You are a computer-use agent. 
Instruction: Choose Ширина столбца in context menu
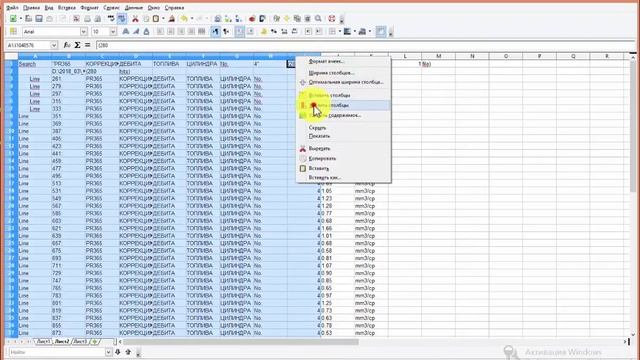[344, 73]
